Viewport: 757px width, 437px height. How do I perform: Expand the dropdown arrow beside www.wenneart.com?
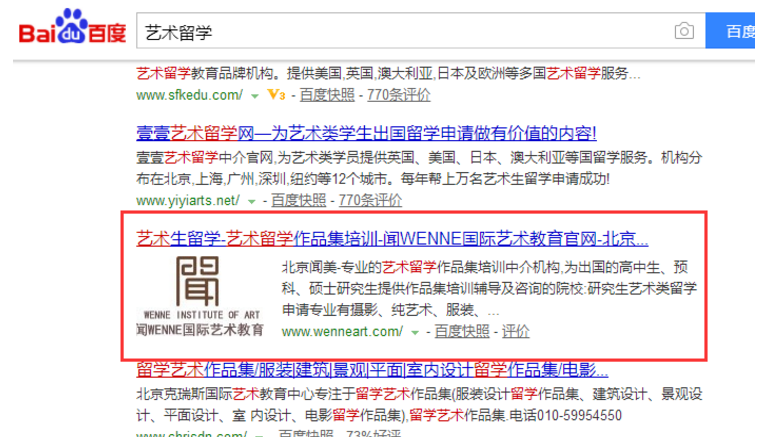click(415, 333)
